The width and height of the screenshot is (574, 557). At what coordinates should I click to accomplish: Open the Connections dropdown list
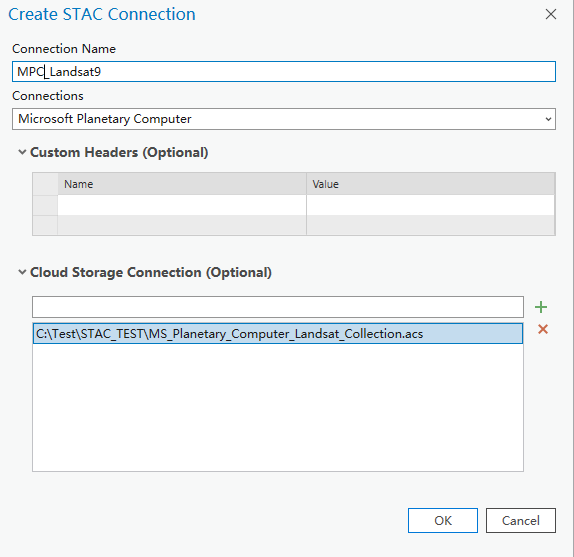(x=548, y=119)
